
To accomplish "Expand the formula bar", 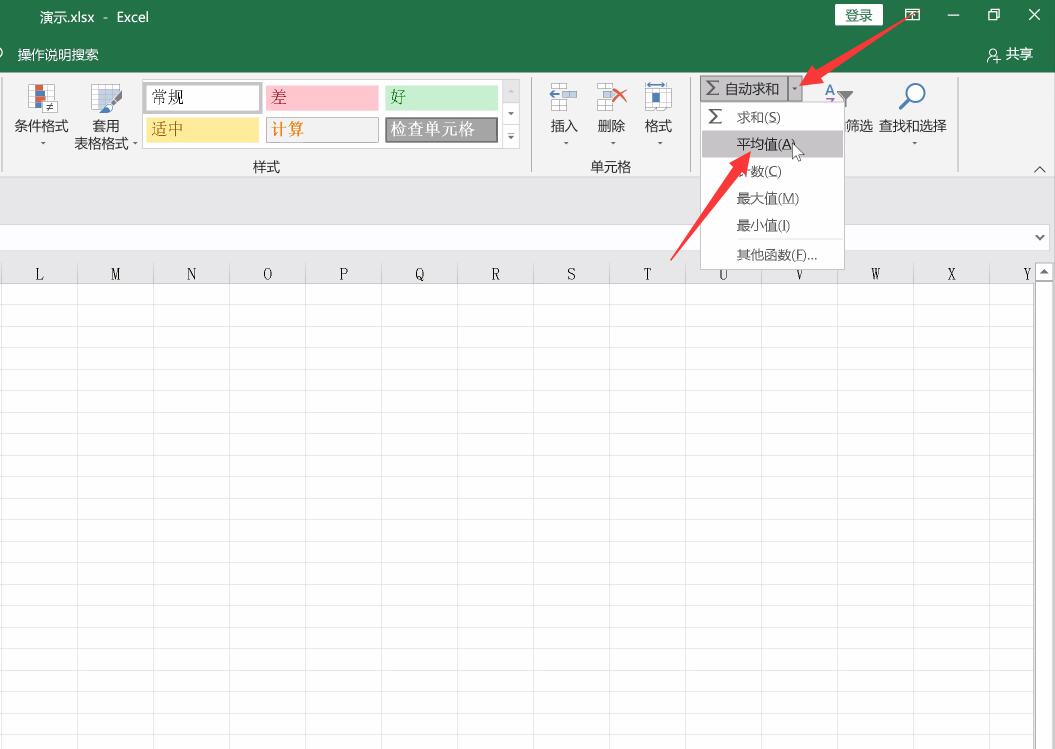I will coord(1040,237).
